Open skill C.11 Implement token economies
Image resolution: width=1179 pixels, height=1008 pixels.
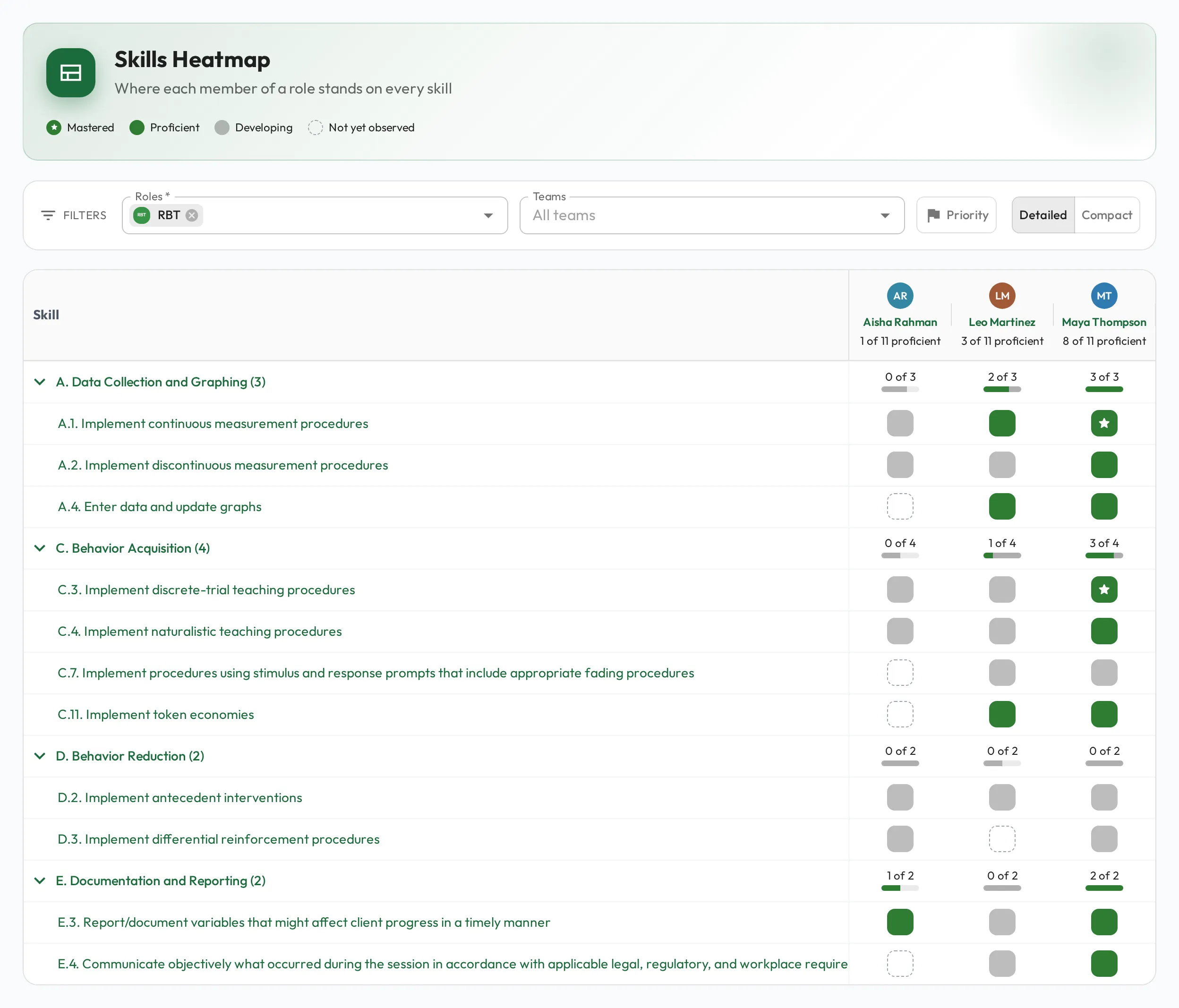pos(155,714)
